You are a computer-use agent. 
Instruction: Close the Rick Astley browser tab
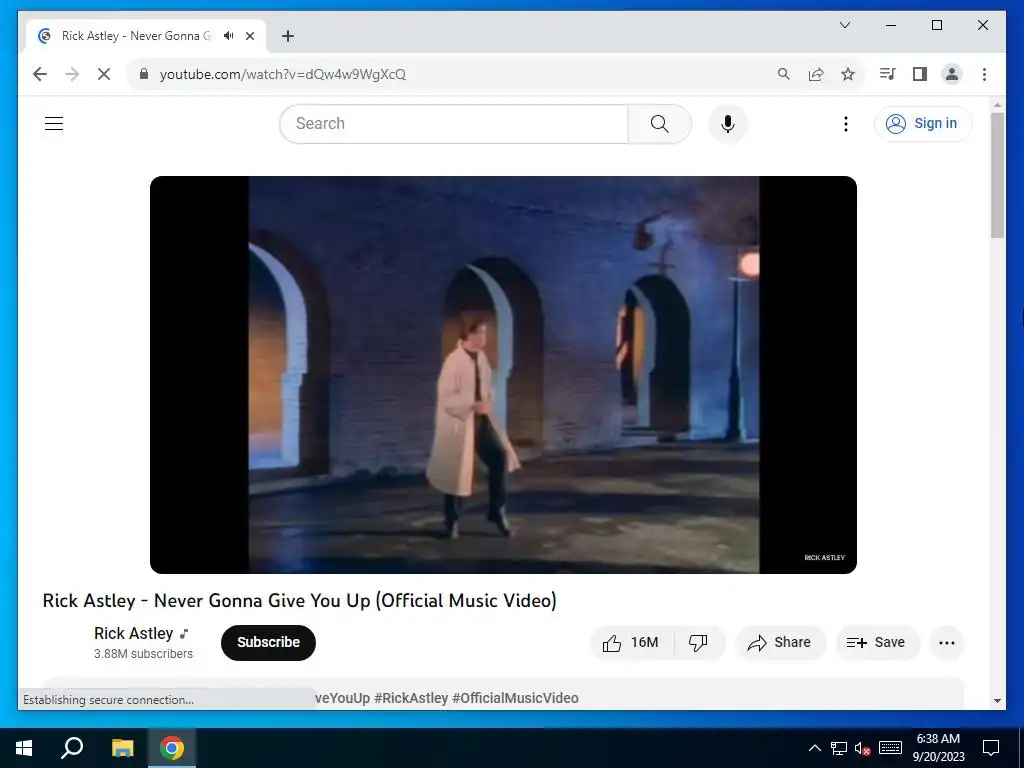pyautogui.click(x=249, y=36)
